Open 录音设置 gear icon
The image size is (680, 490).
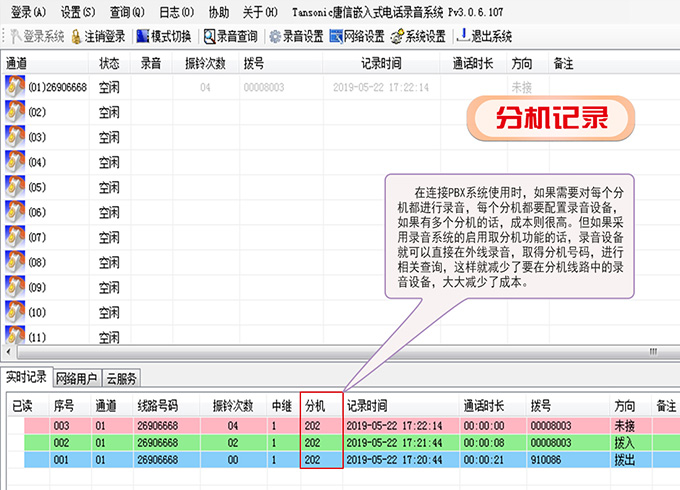click(275, 37)
